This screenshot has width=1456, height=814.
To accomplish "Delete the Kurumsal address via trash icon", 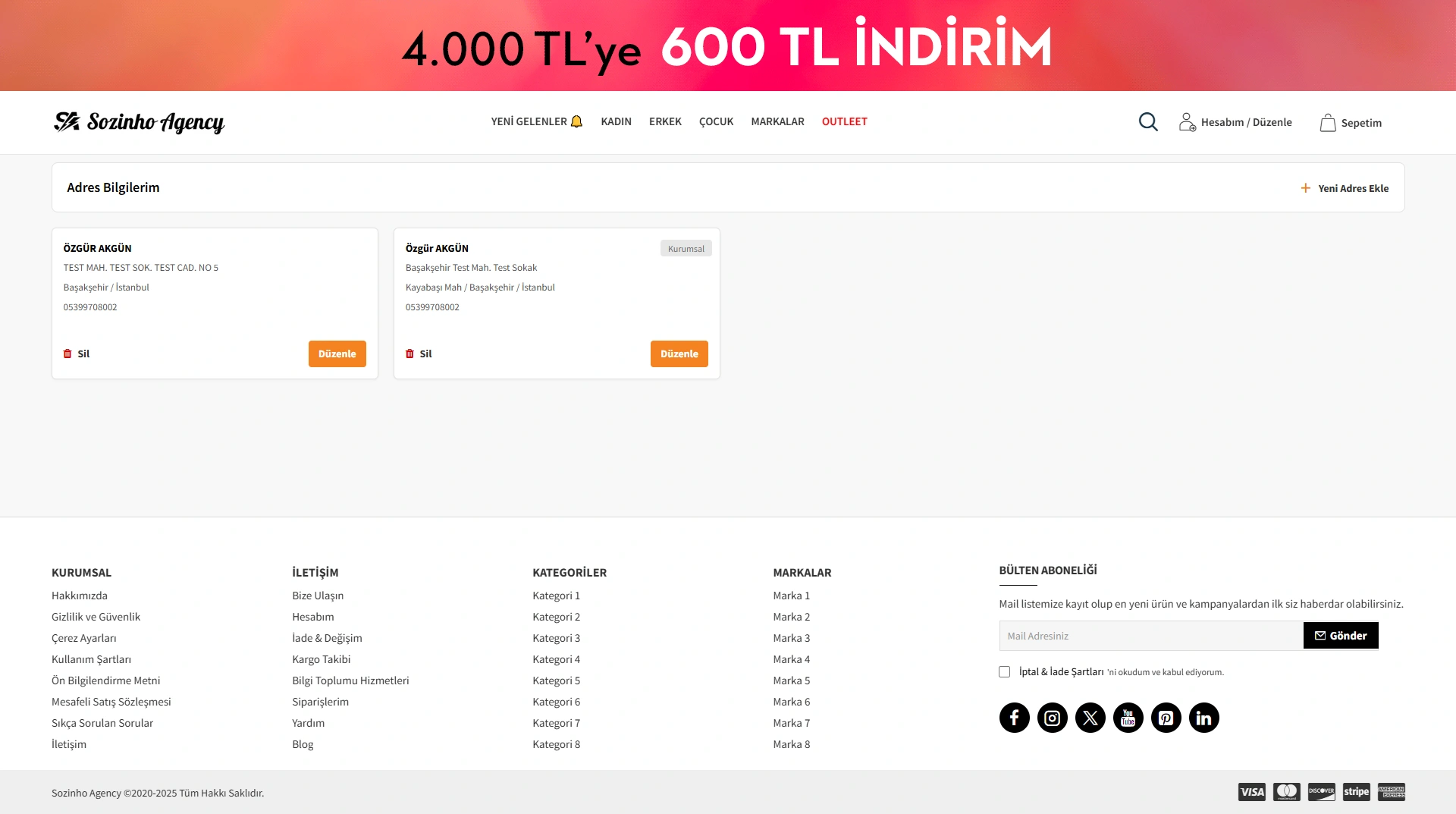I will click(409, 354).
